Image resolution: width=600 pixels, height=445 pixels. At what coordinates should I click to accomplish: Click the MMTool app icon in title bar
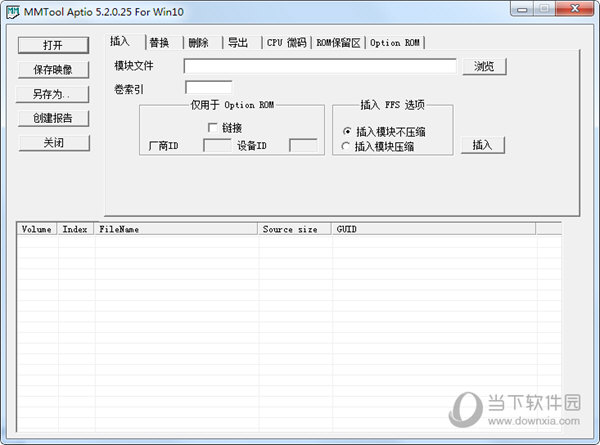[13, 12]
